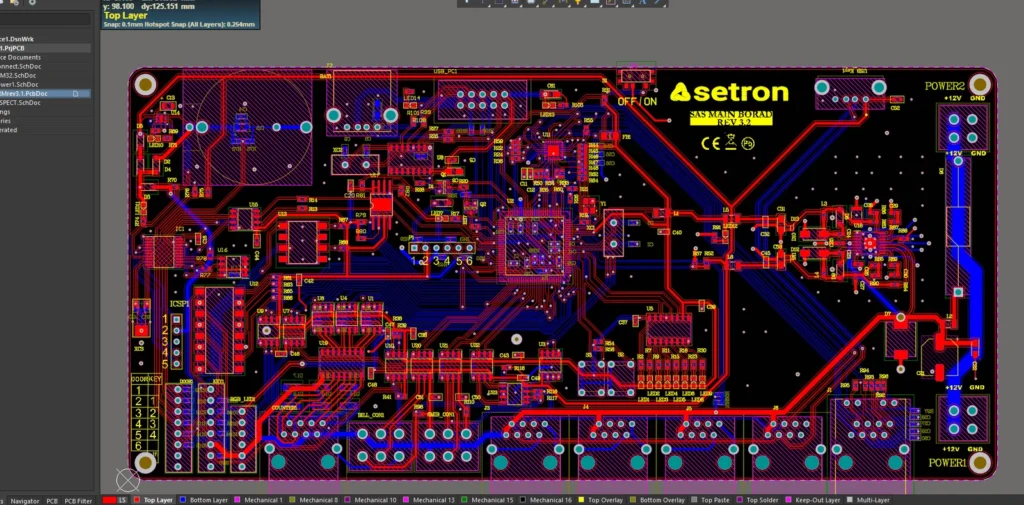Open the Navigator panel tab
Viewport: 1024px width, 505px height.
click(x=25, y=499)
